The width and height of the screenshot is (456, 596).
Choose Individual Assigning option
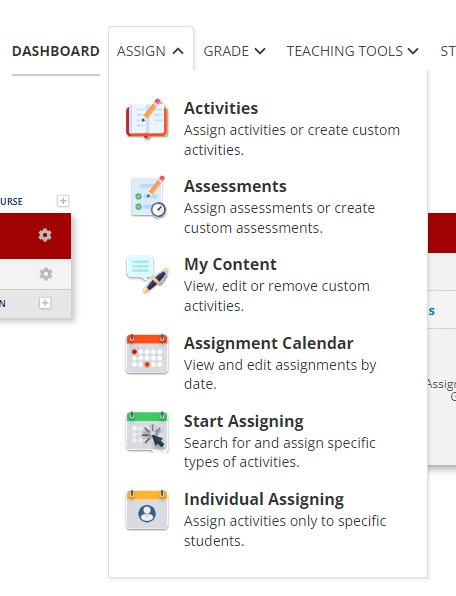pos(264,499)
